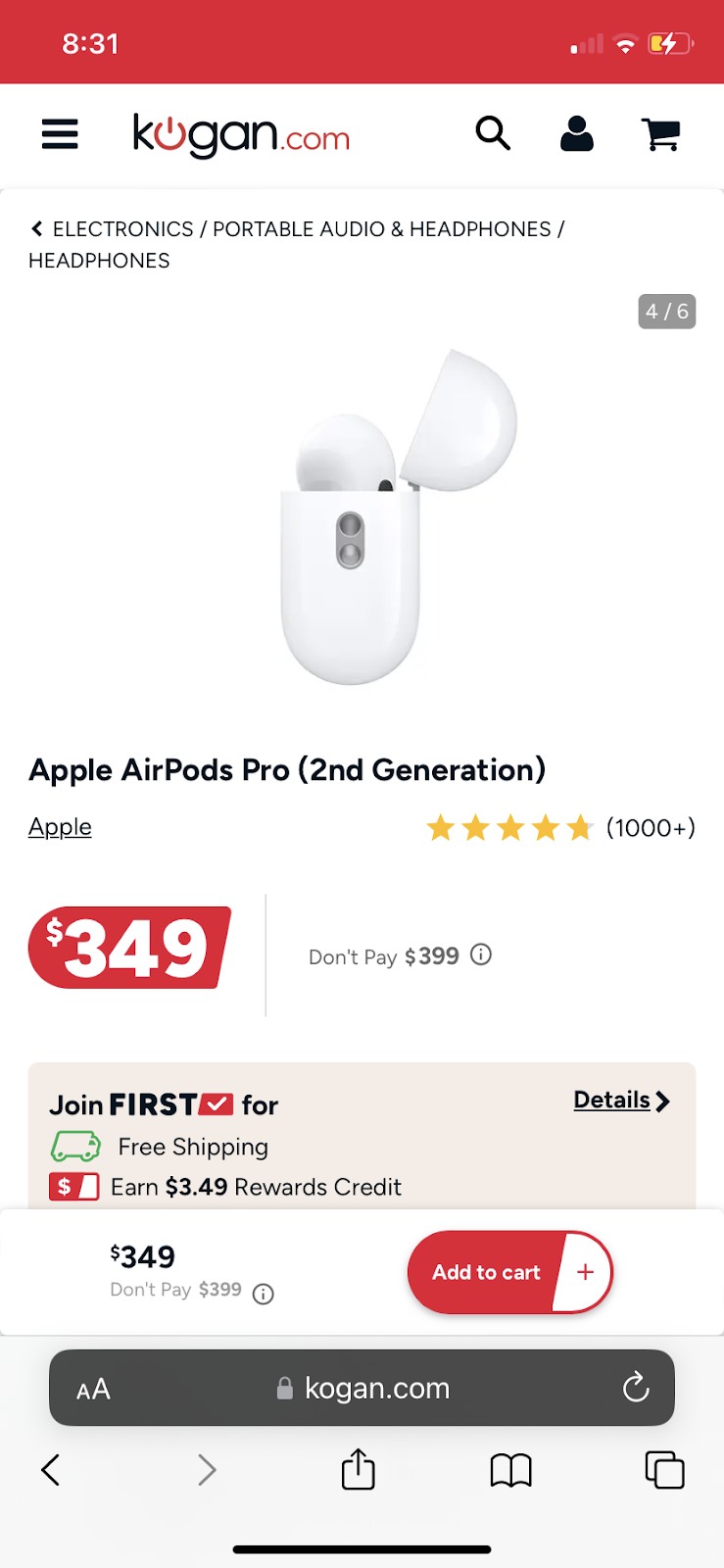Open the Apple brand link

click(60, 827)
